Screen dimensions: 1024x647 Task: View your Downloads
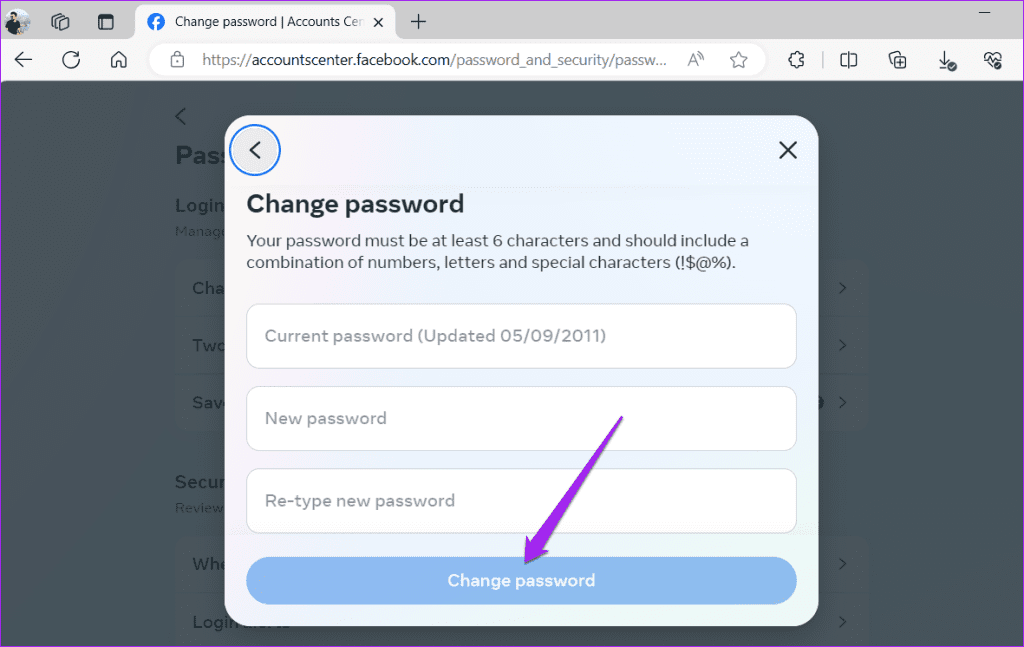click(x=946, y=60)
